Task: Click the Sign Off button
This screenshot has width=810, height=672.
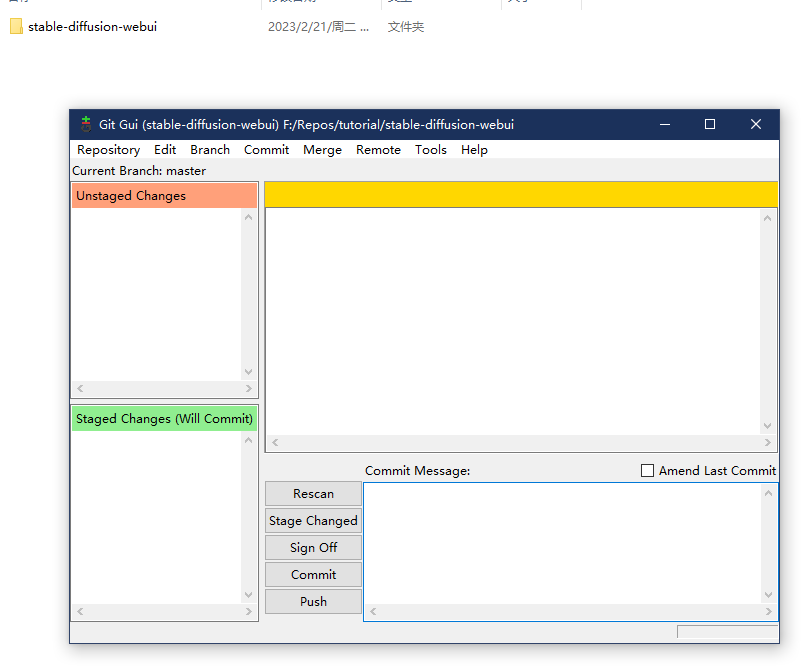Action: point(313,548)
